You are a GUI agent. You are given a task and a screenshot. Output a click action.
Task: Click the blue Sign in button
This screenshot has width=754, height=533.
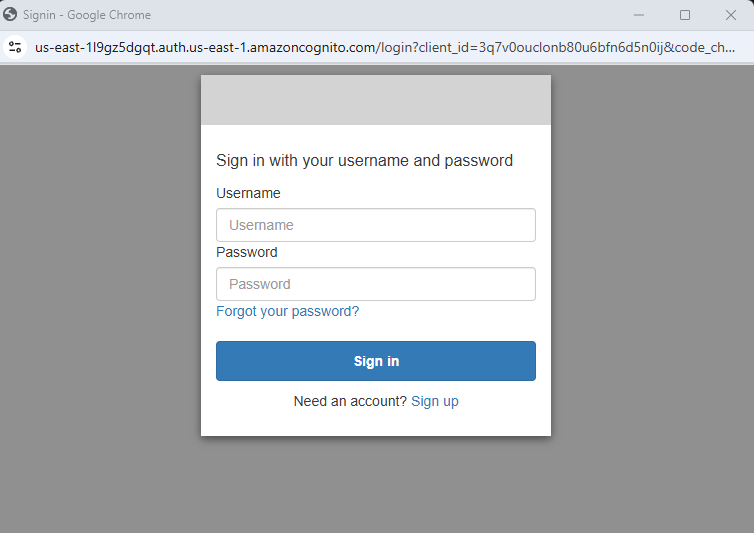point(376,361)
